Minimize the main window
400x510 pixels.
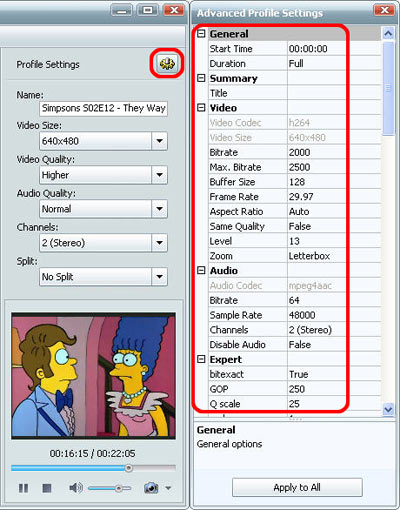(x=121, y=10)
